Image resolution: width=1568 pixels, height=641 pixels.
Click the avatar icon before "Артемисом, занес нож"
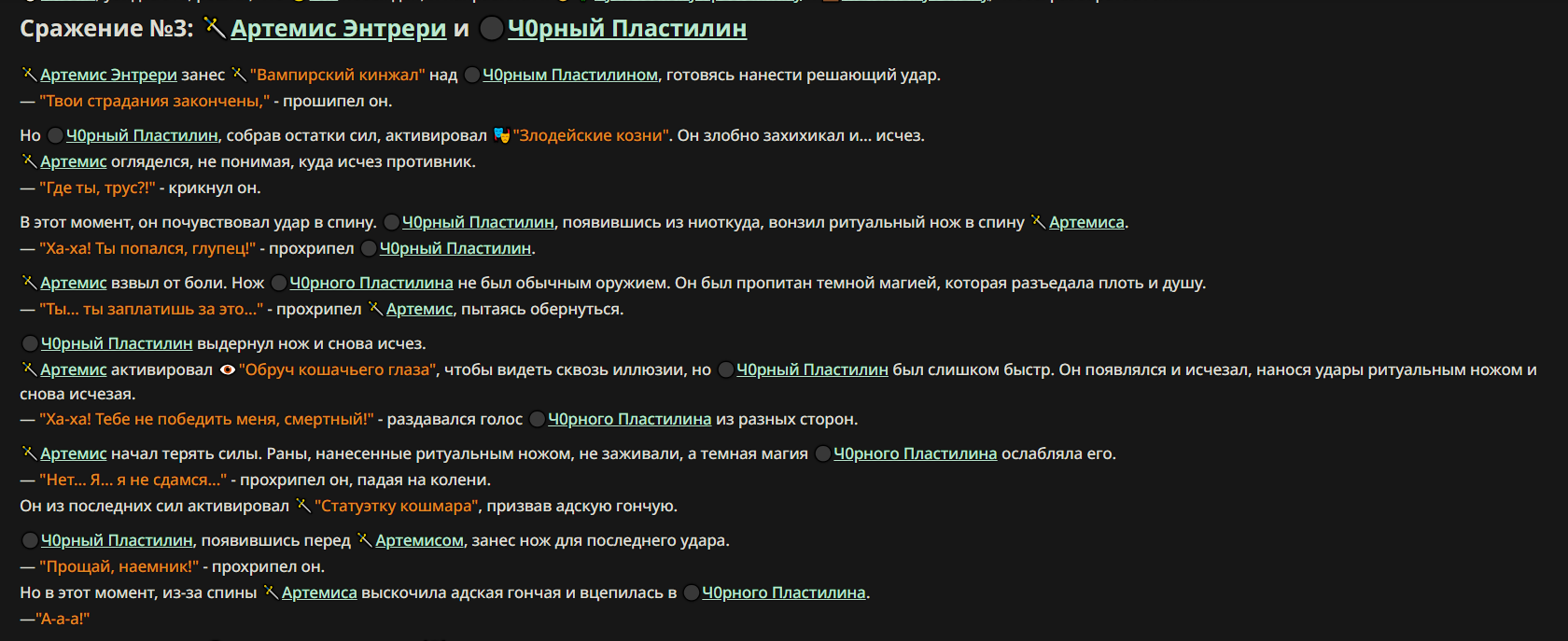click(365, 540)
